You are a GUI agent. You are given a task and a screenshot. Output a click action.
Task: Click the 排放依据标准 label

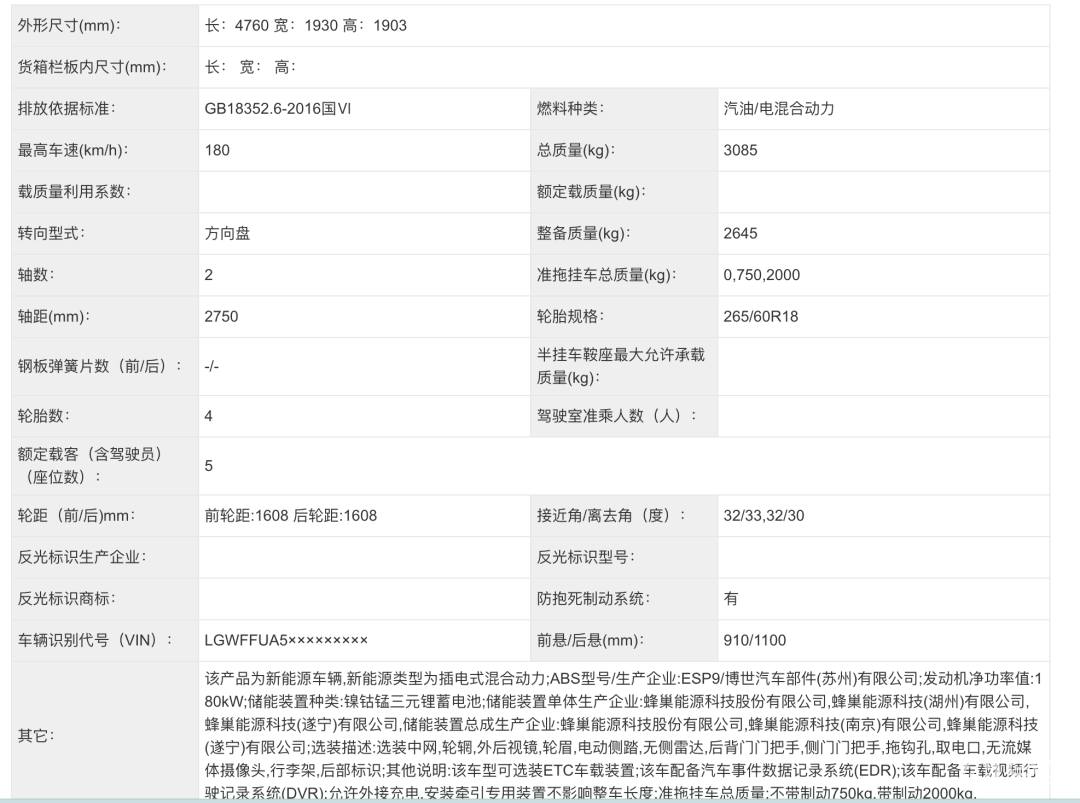67,108
